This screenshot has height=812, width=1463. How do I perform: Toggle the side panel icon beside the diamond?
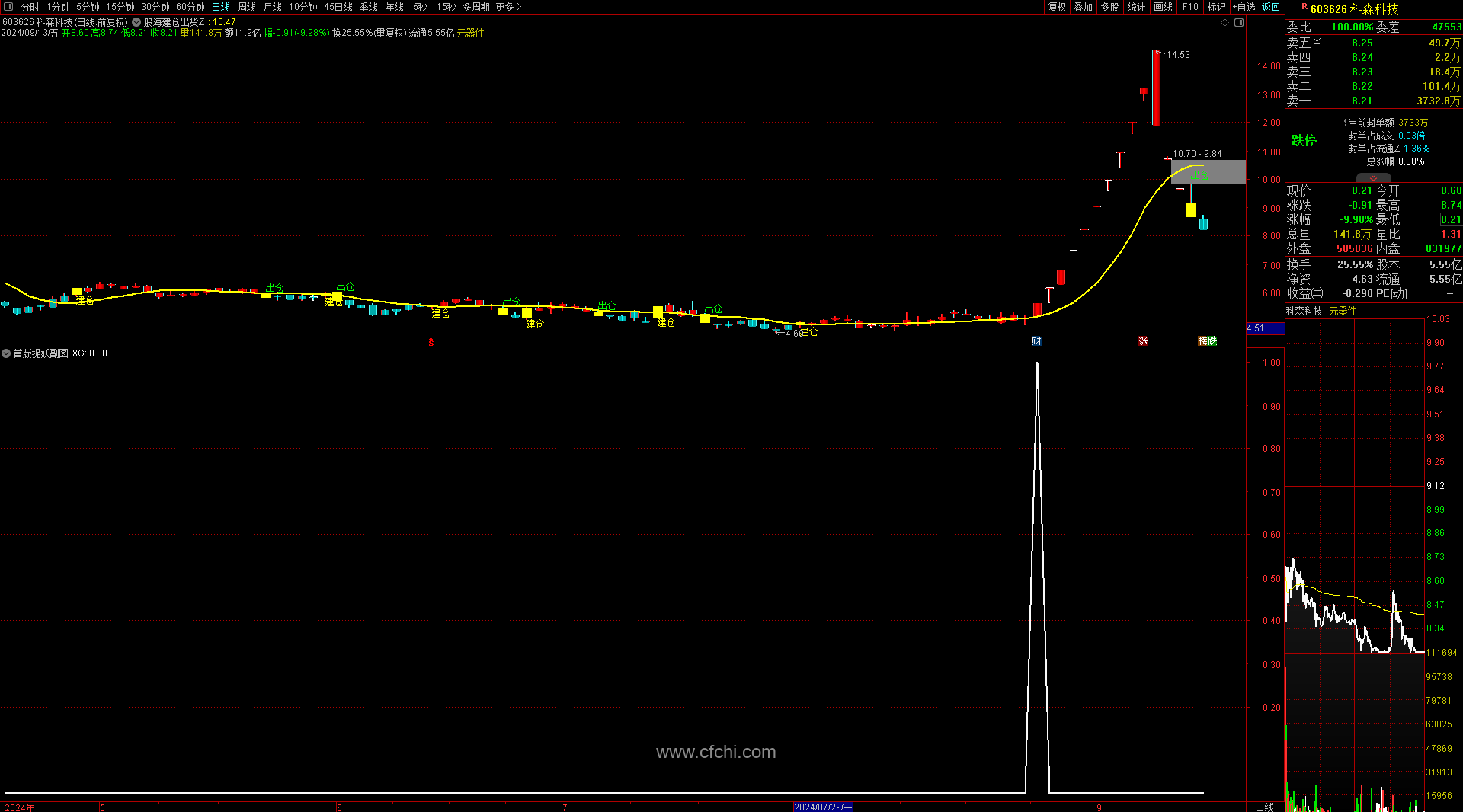tap(1239, 23)
